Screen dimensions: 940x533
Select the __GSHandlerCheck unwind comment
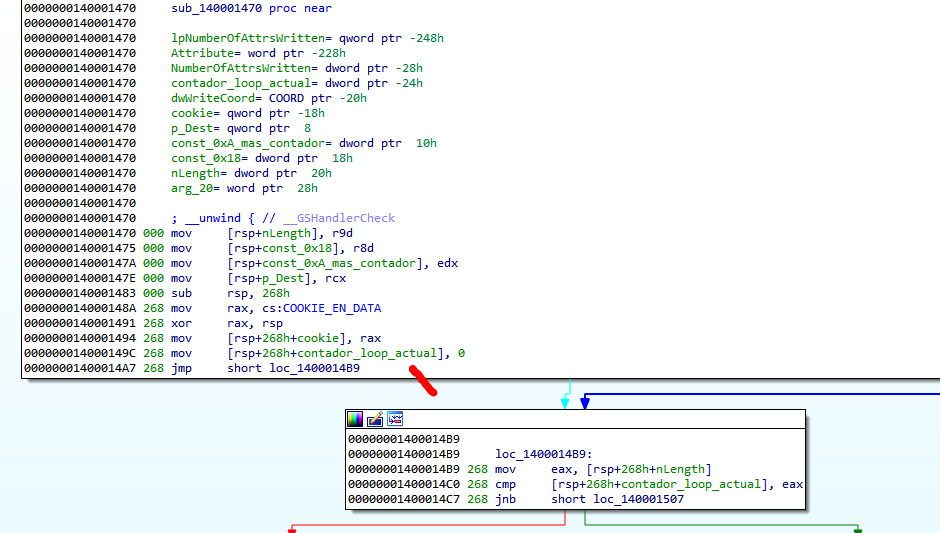pyautogui.click(x=283, y=218)
